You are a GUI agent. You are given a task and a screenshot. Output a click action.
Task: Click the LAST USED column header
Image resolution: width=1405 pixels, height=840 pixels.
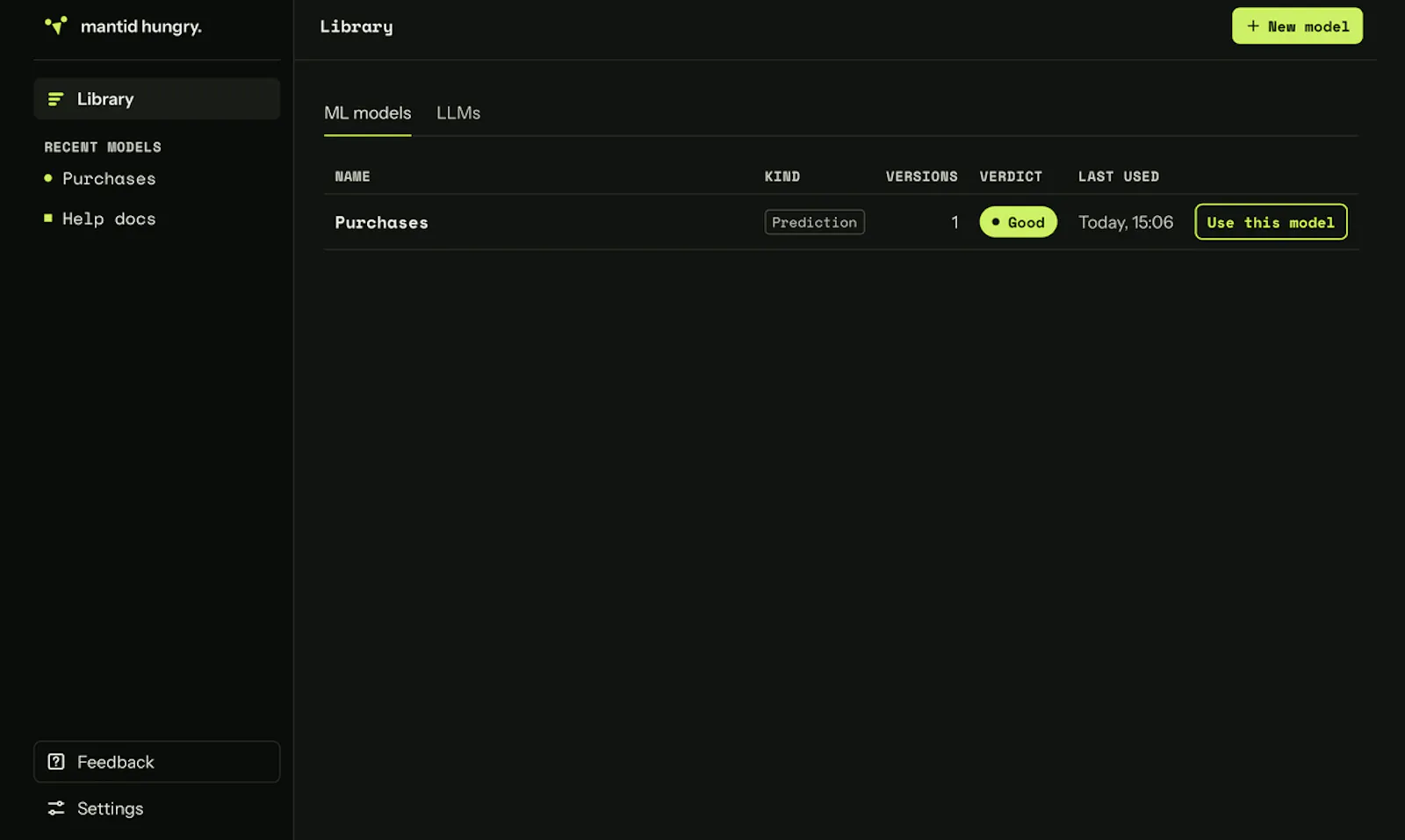click(1119, 176)
